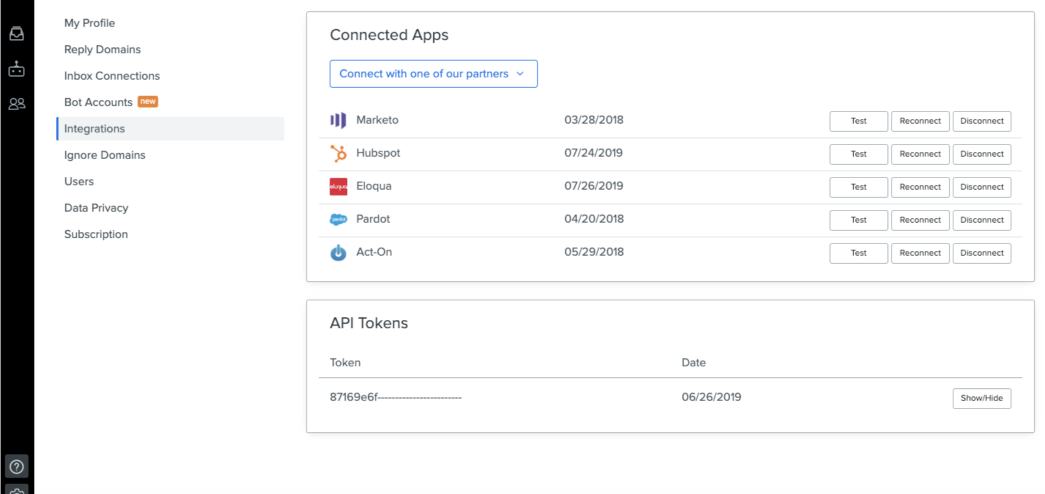Open Inbox Connections settings
The width and height of the screenshot is (1045, 494).
pos(112,76)
